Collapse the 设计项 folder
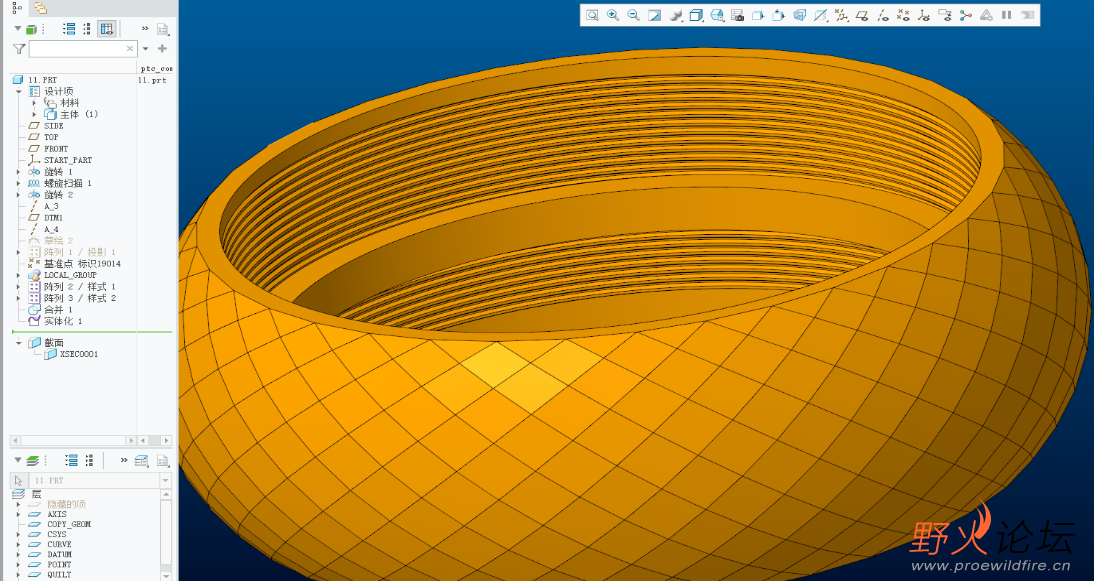The image size is (1095, 582). click(x=19, y=92)
